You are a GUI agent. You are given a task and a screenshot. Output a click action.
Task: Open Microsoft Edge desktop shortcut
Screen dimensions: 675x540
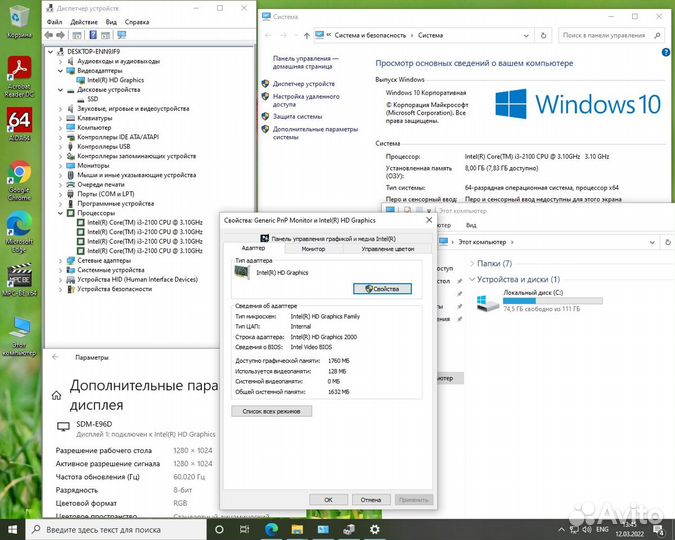(19, 231)
